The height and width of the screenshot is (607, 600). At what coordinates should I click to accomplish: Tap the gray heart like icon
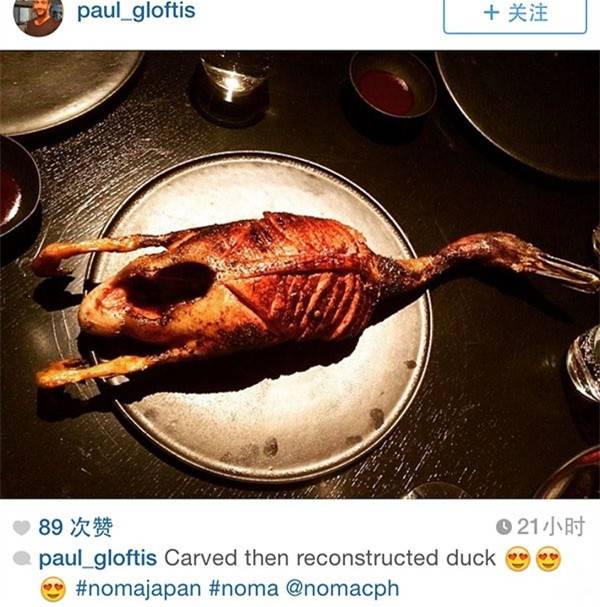(22, 527)
